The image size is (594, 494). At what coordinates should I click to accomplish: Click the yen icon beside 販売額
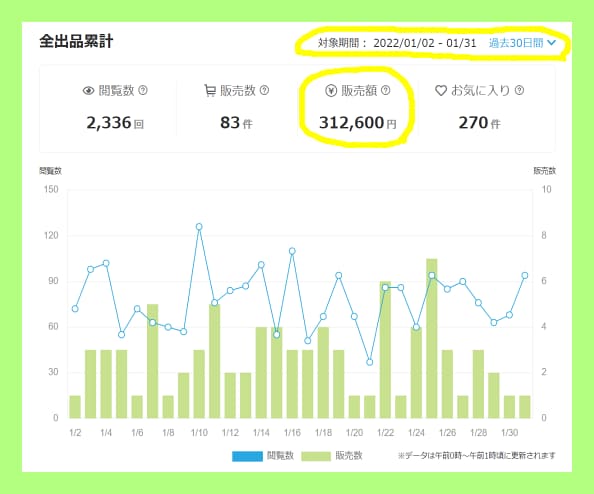pyautogui.click(x=331, y=91)
